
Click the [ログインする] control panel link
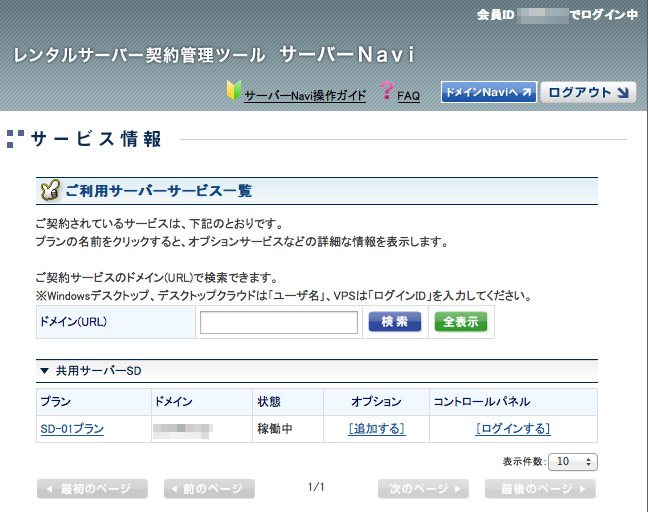[513, 429]
